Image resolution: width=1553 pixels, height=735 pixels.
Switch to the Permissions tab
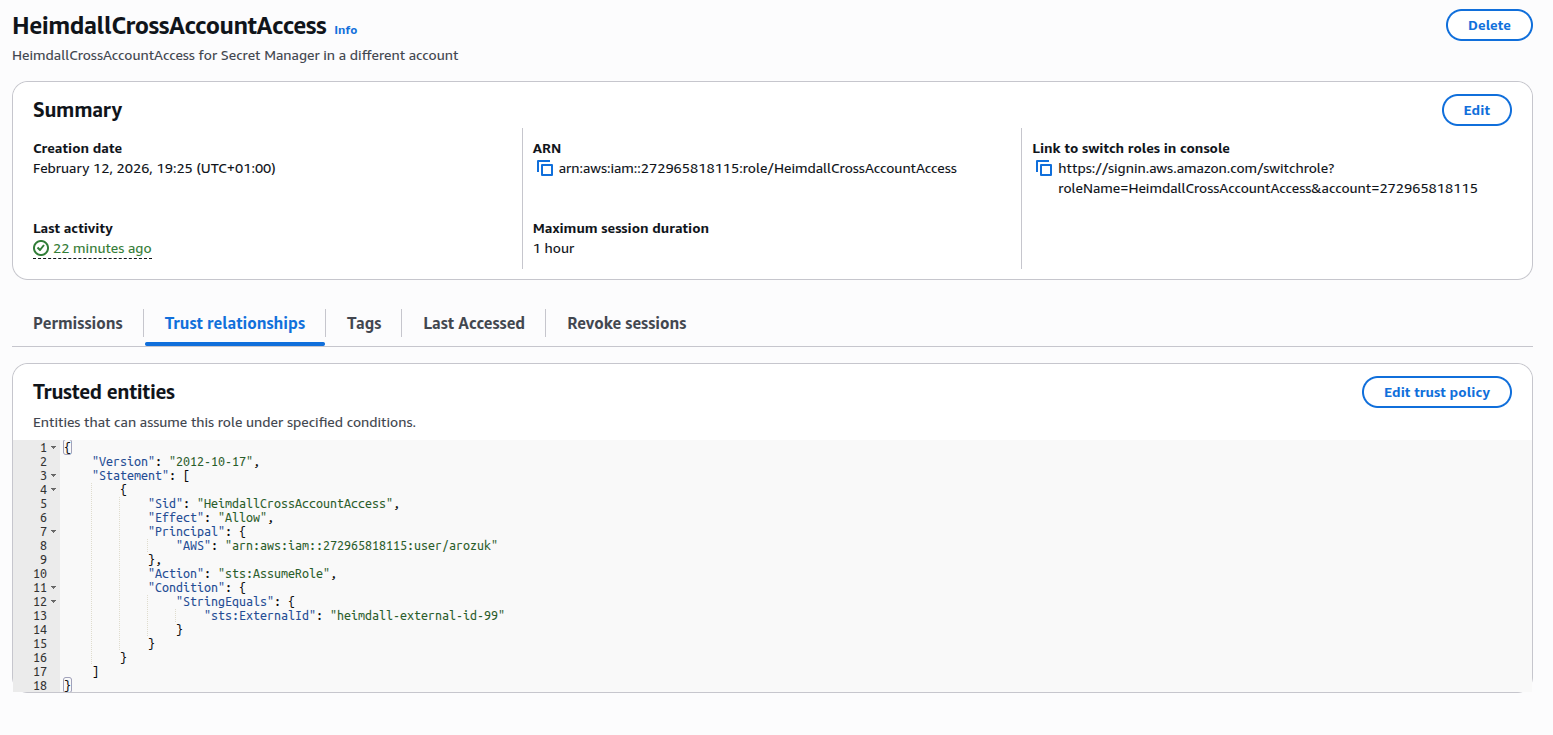77,323
